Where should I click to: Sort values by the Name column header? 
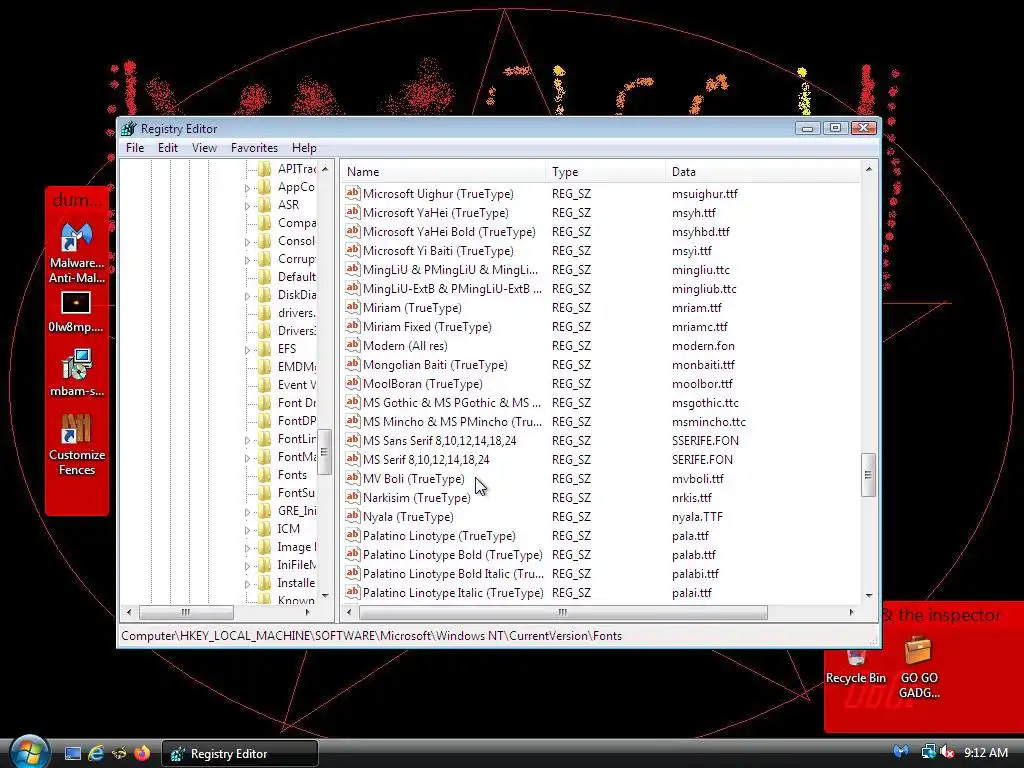443,172
